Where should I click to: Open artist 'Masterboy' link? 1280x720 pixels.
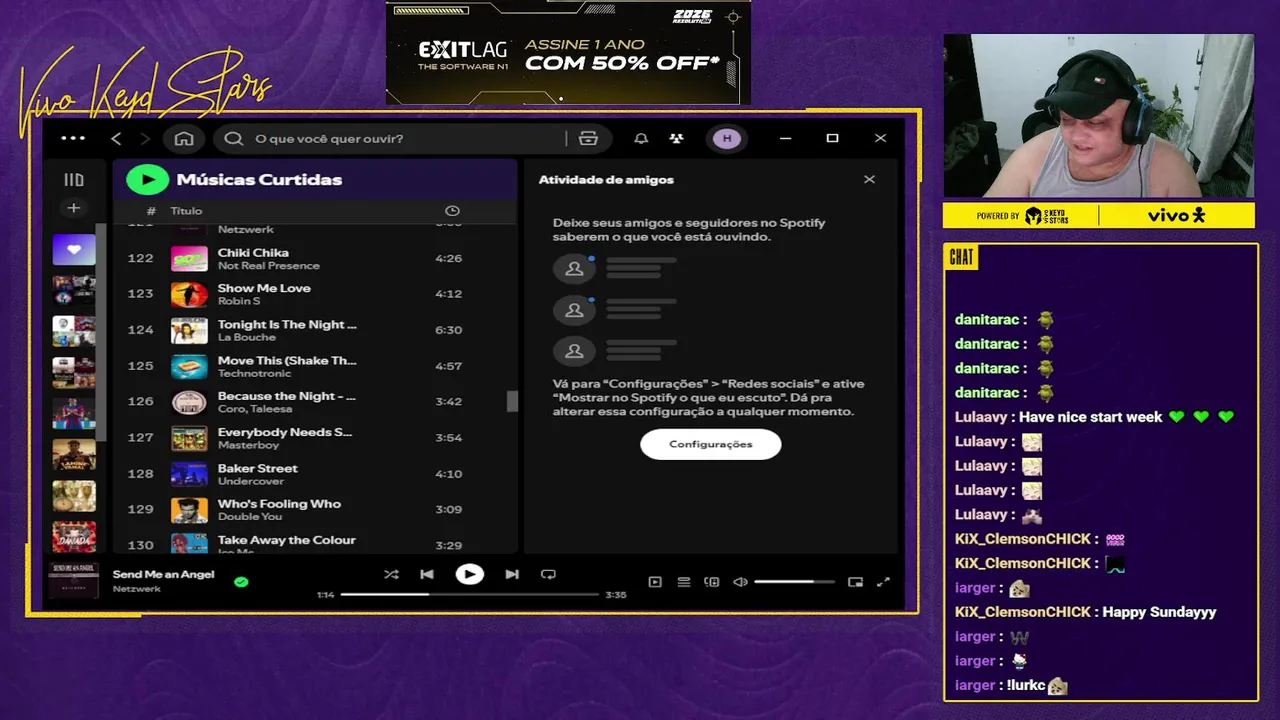click(246, 445)
